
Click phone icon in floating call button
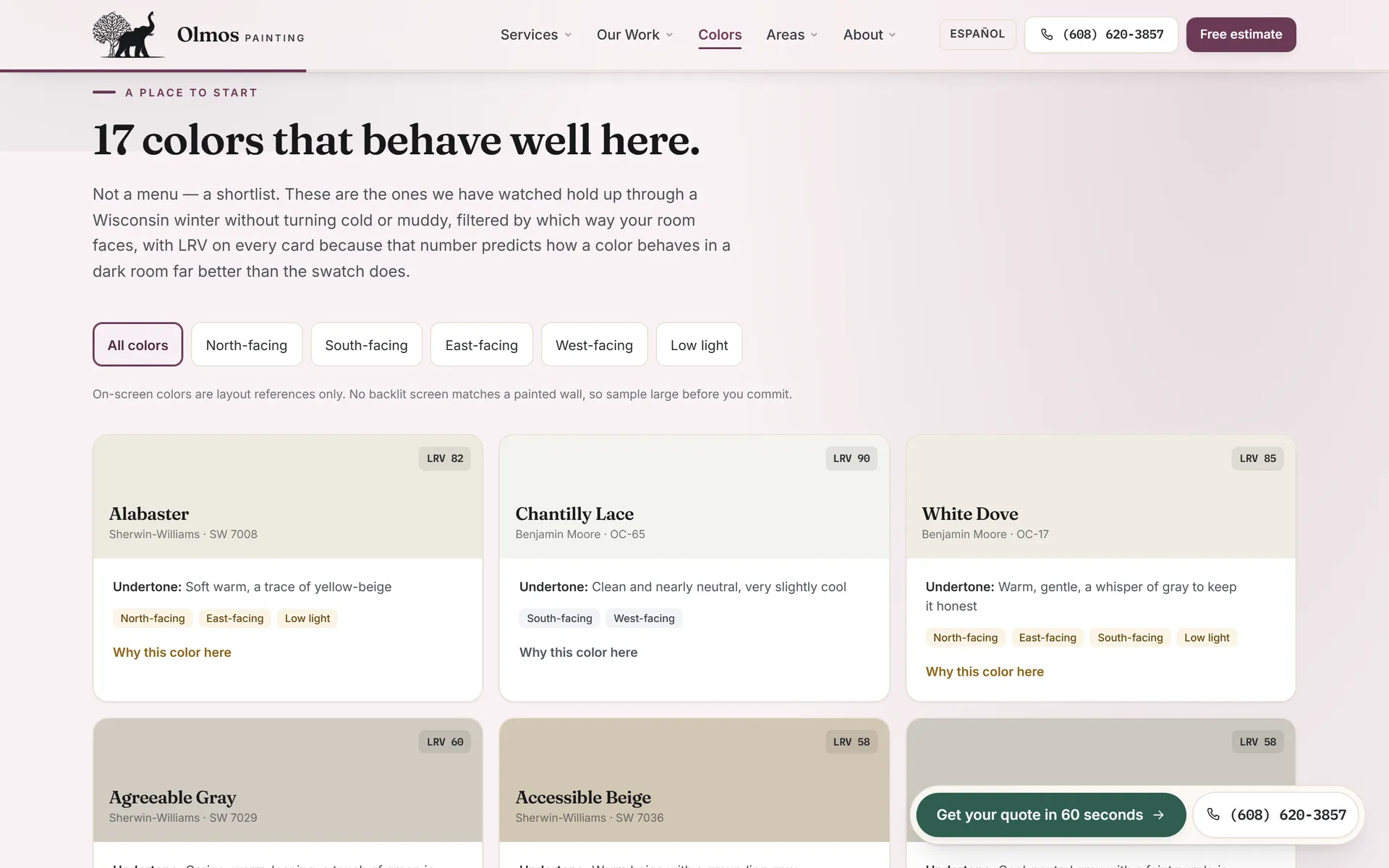pyautogui.click(x=1214, y=814)
